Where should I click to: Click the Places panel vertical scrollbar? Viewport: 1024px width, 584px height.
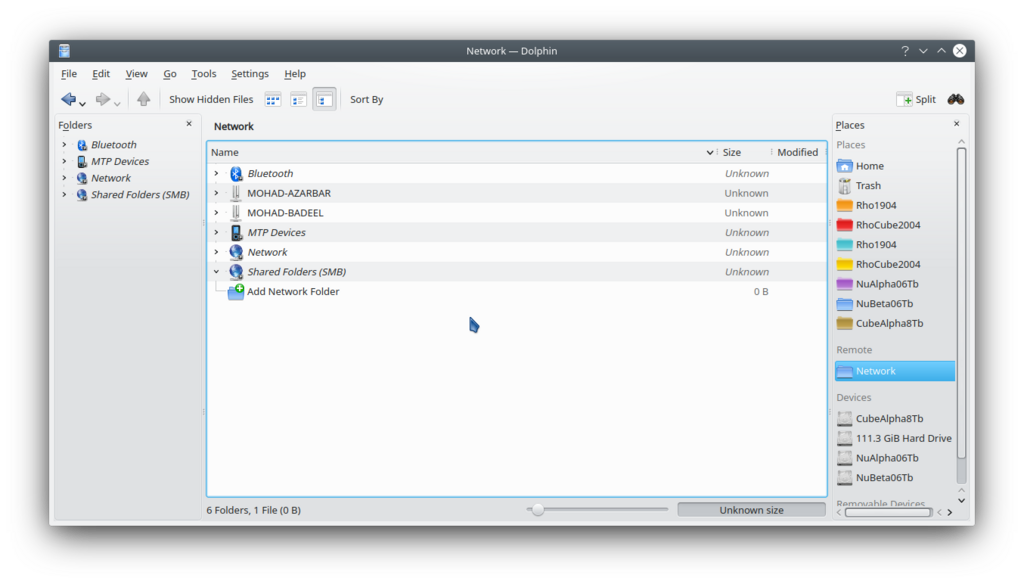coord(961,303)
